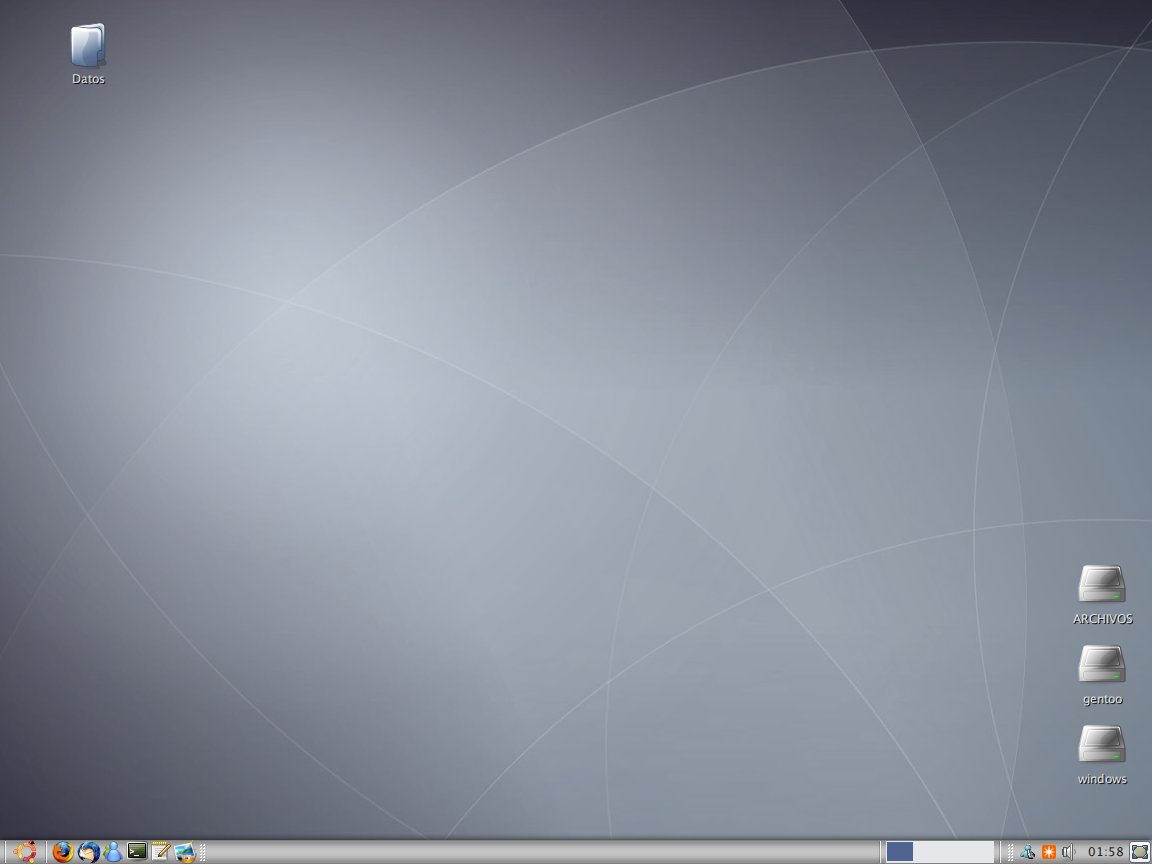This screenshot has height=864, width=1152.
Task: Click the Datos label text
Action: click(88, 79)
